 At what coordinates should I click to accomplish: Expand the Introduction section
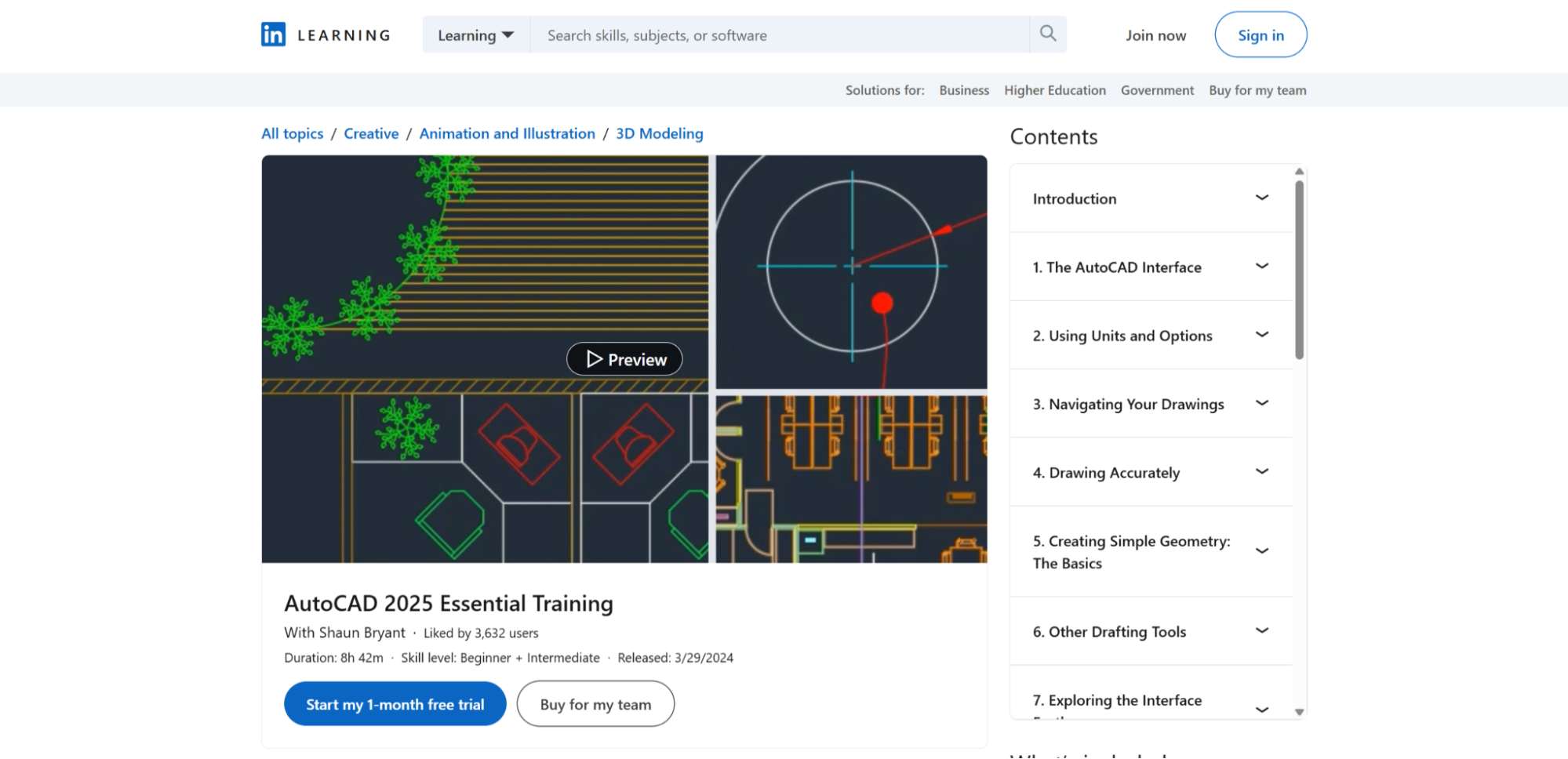1151,198
